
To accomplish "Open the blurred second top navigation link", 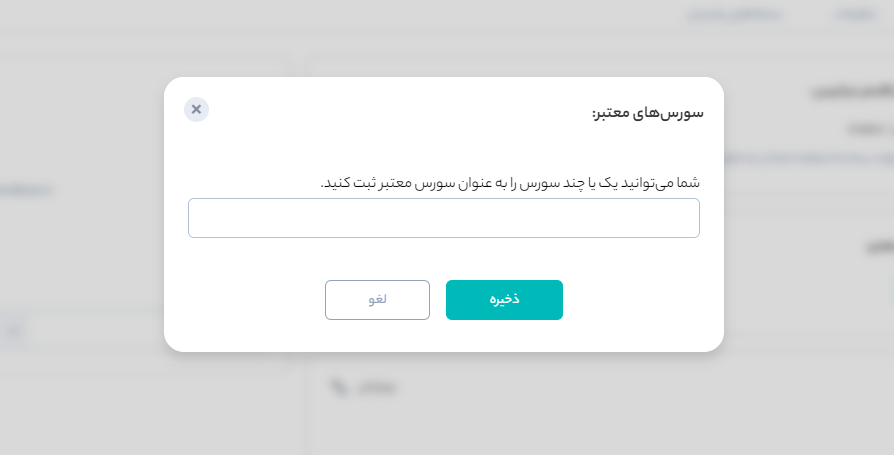I will pos(734,14).
